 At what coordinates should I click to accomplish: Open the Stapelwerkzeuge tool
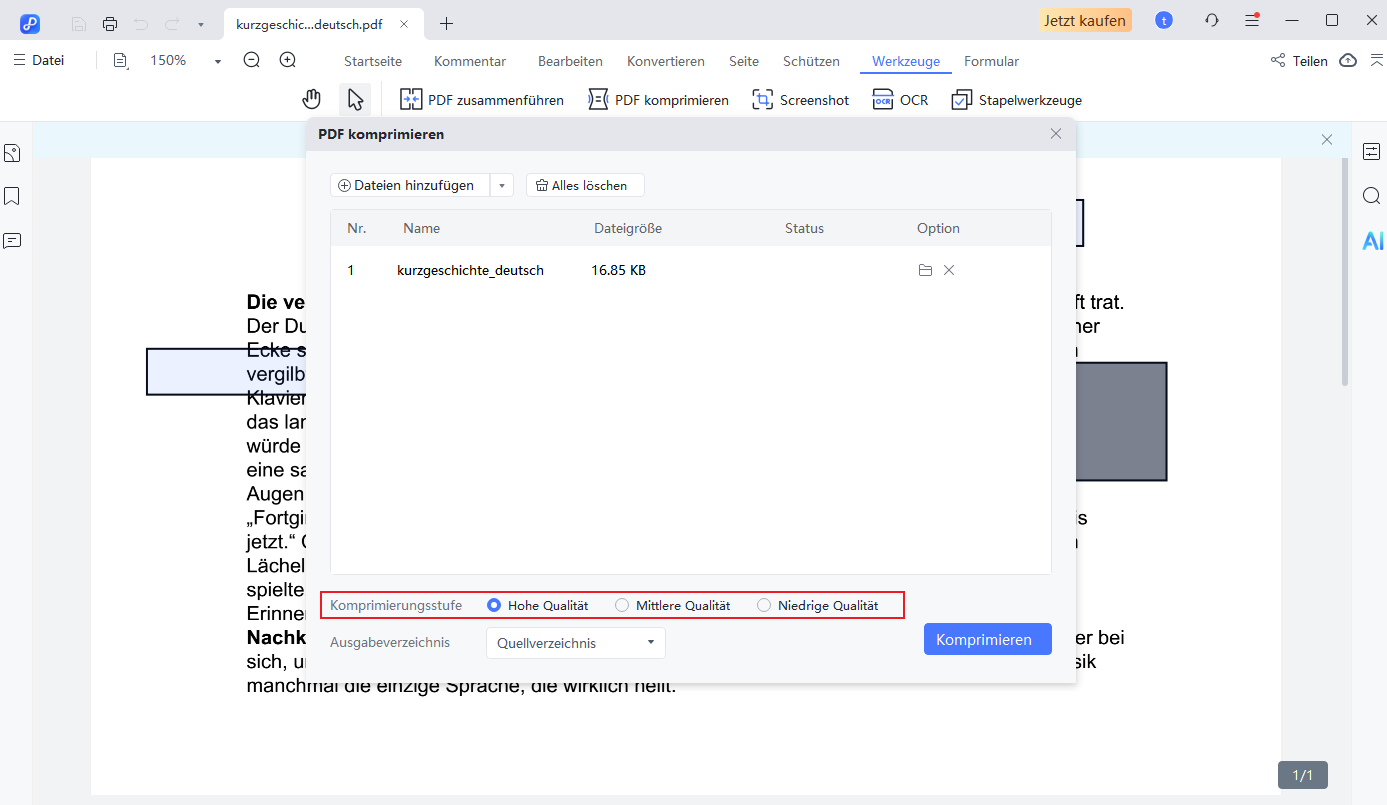click(x=1016, y=99)
